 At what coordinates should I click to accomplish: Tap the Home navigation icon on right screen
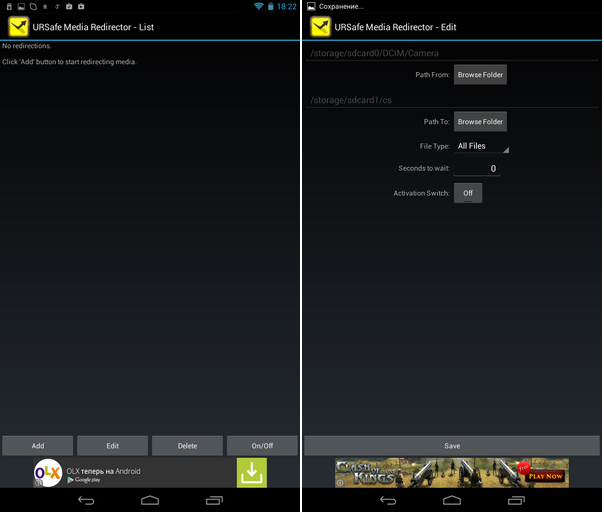coord(452,500)
